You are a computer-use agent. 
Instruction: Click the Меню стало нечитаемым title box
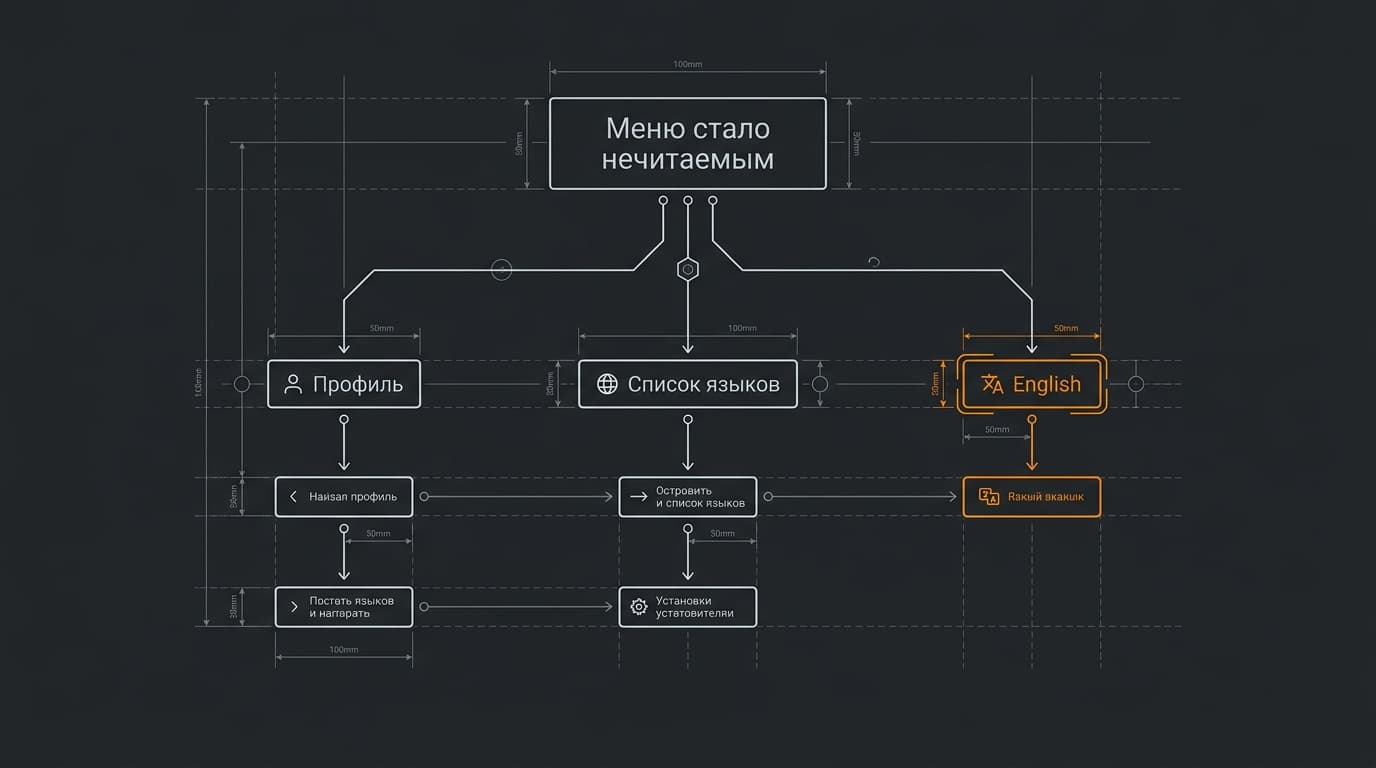pos(688,143)
